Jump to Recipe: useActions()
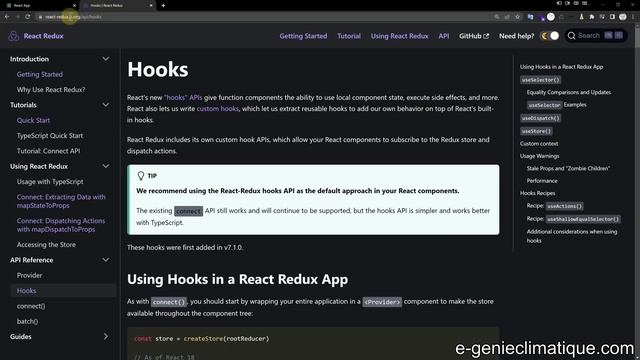 click(555, 206)
